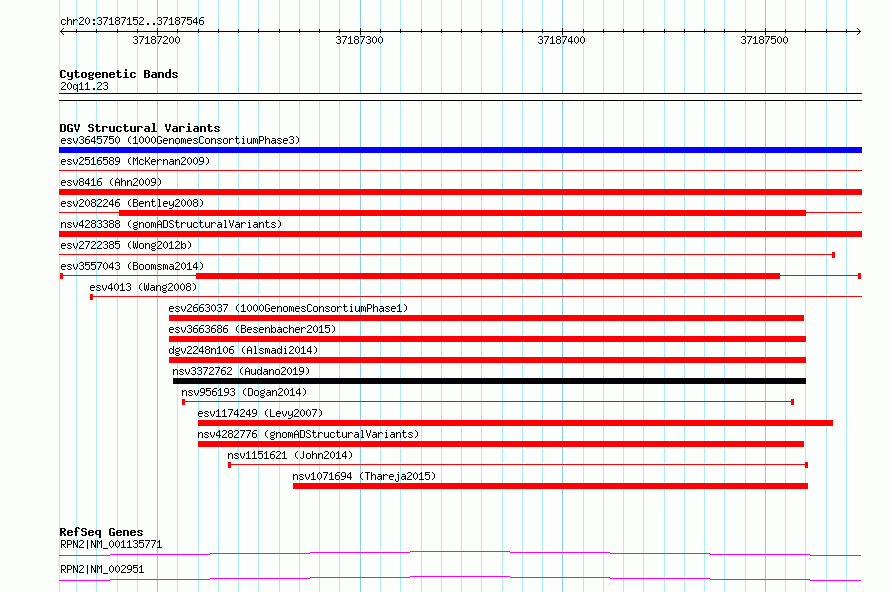Viewport: 890px width, 592px height.
Task: Click the red bar under esv2082246
Action: [462, 213]
